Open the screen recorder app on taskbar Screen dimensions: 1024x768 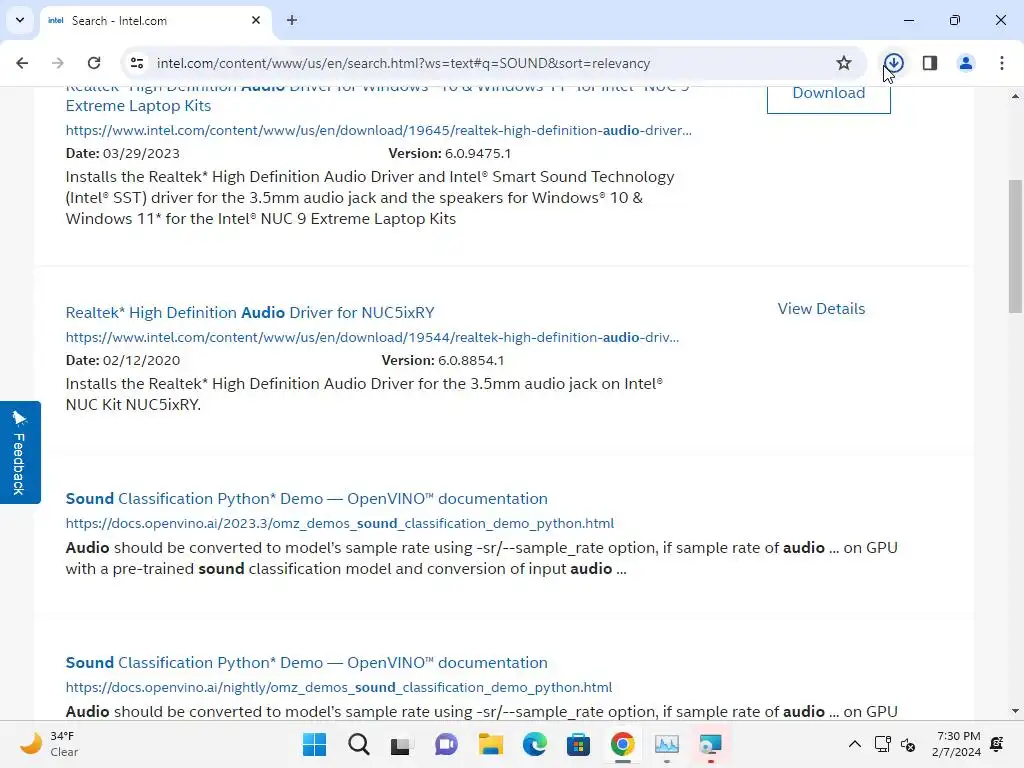[x=711, y=744]
